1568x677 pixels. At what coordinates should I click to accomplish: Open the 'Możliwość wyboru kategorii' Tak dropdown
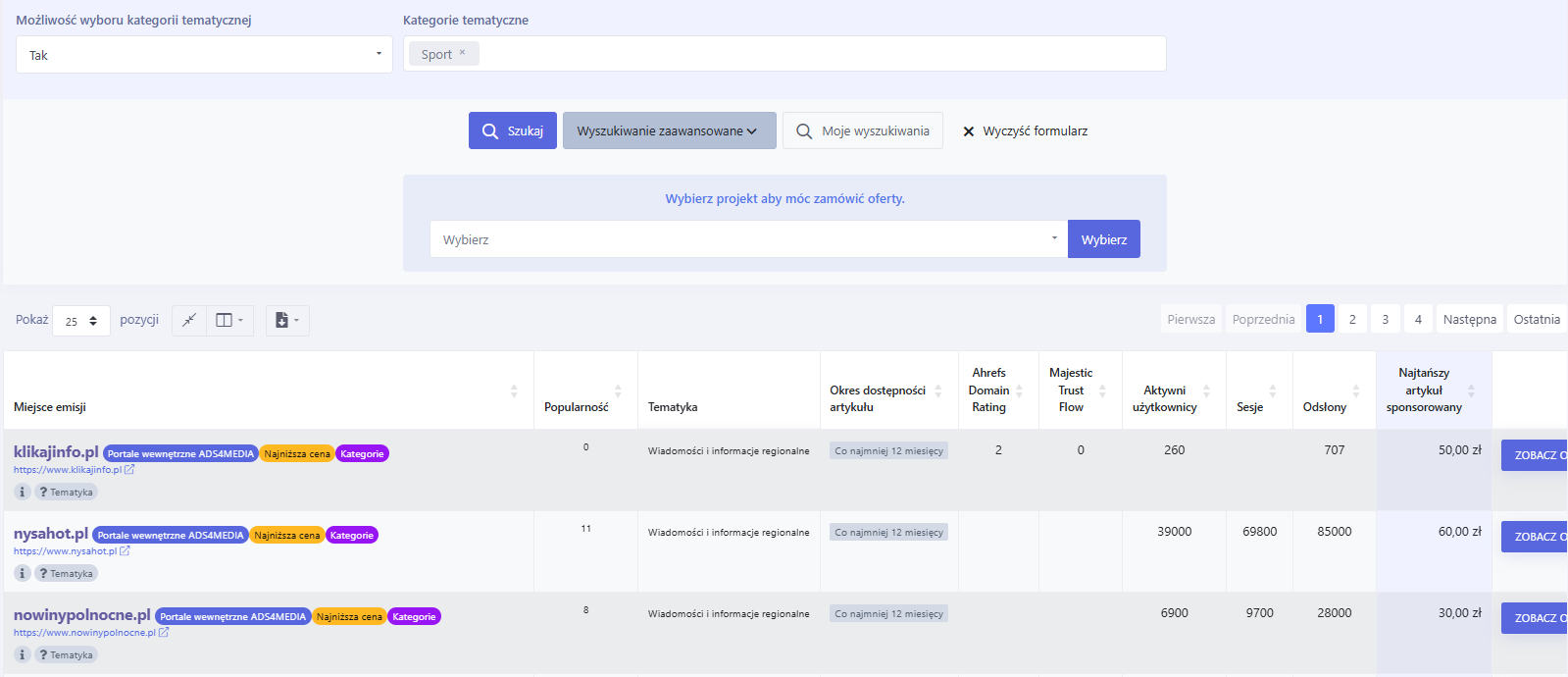(x=204, y=55)
